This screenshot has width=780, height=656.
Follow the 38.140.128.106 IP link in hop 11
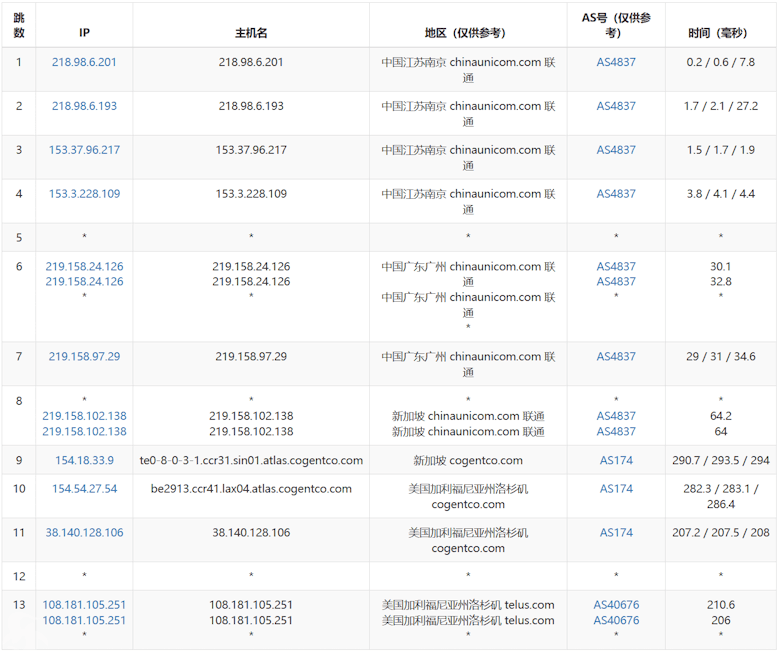84,533
